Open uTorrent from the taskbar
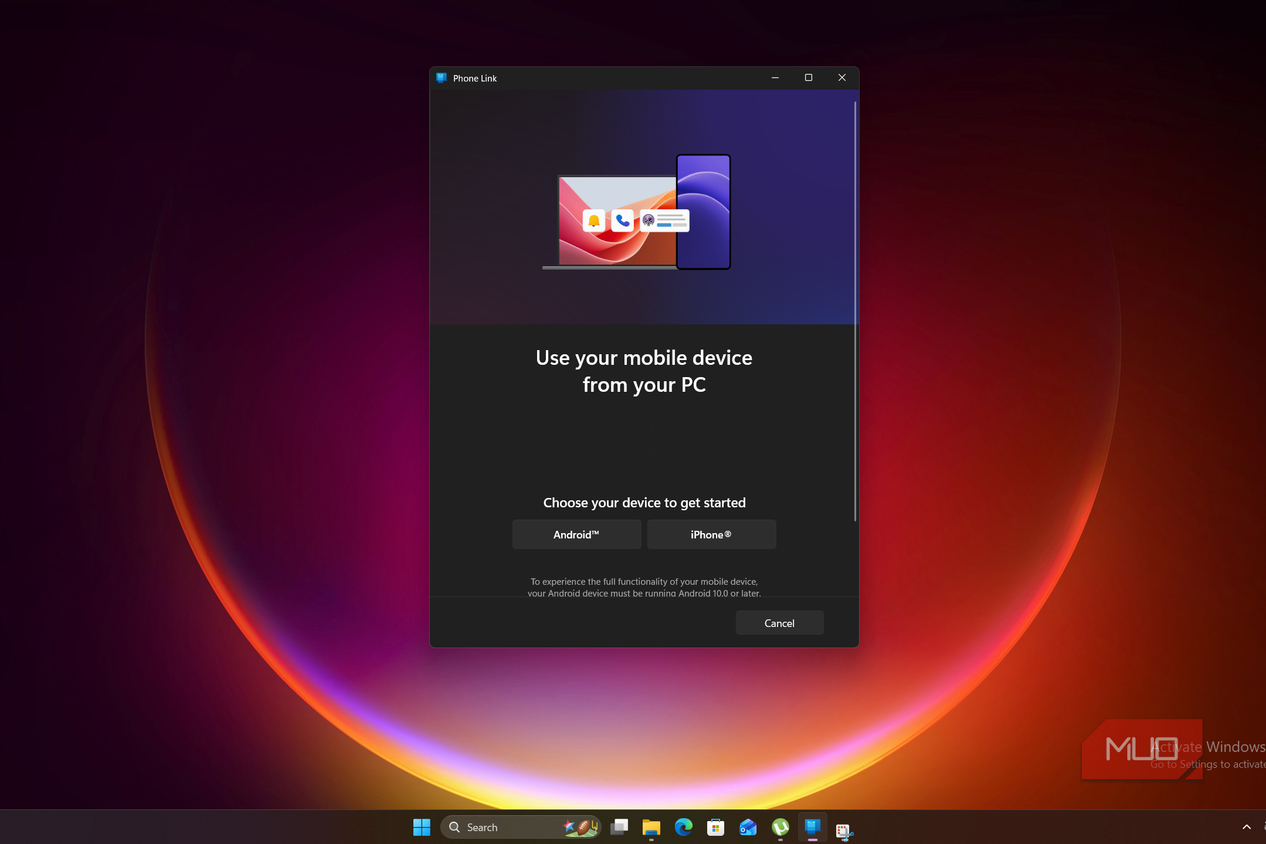1266x844 pixels. pos(780,827)
